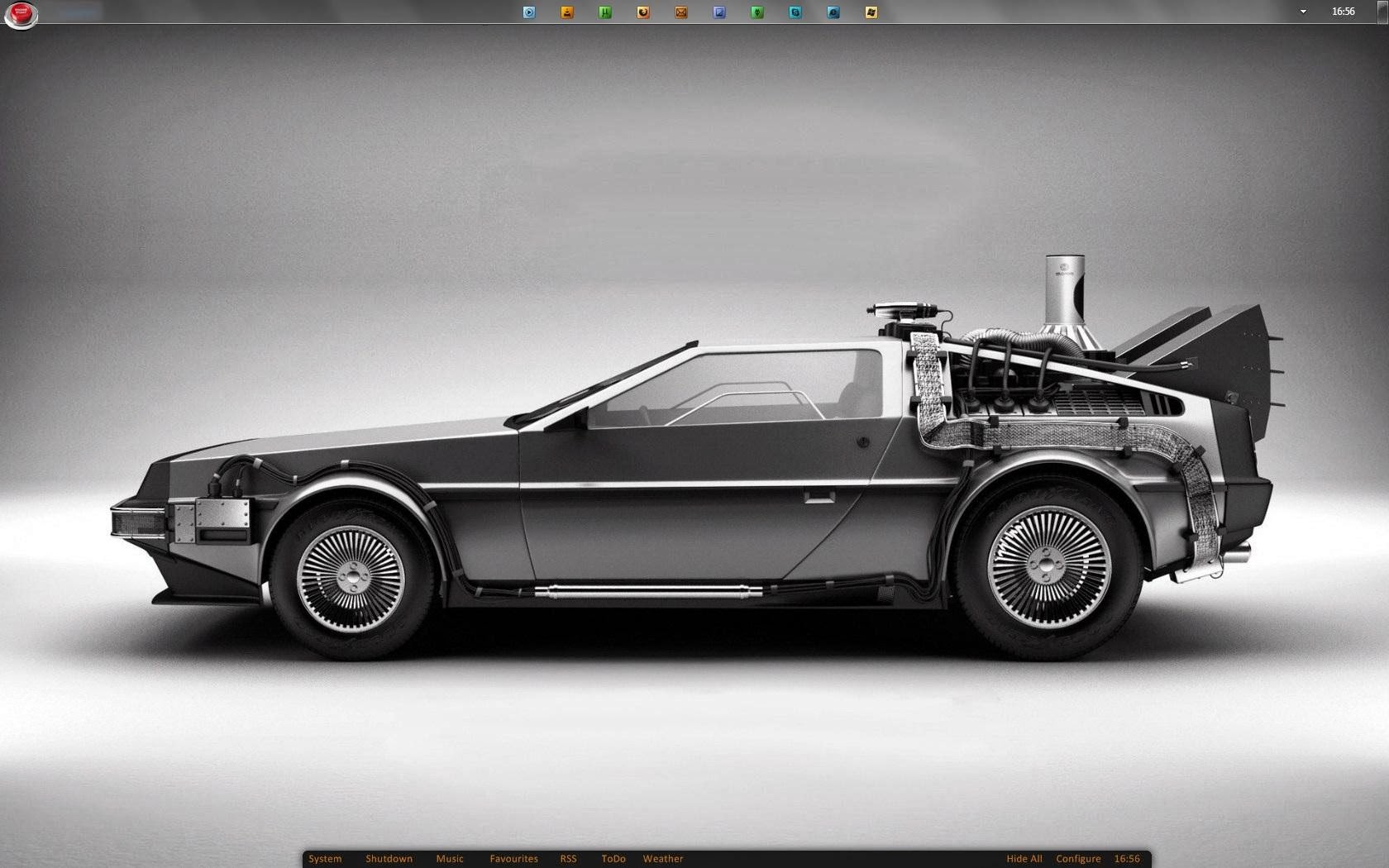Open the Shutdown menu

pos(389,859)
